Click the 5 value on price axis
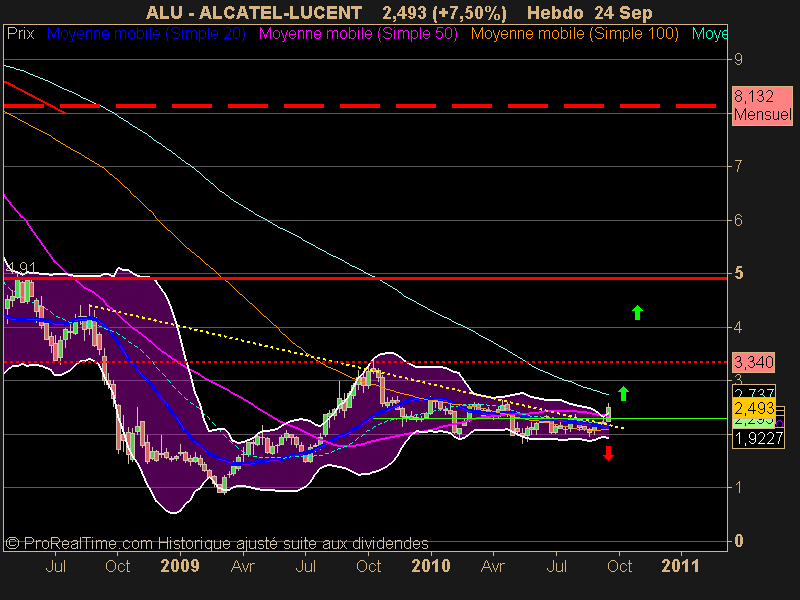This screenshot has width=800, height=600. click(738, 273)
